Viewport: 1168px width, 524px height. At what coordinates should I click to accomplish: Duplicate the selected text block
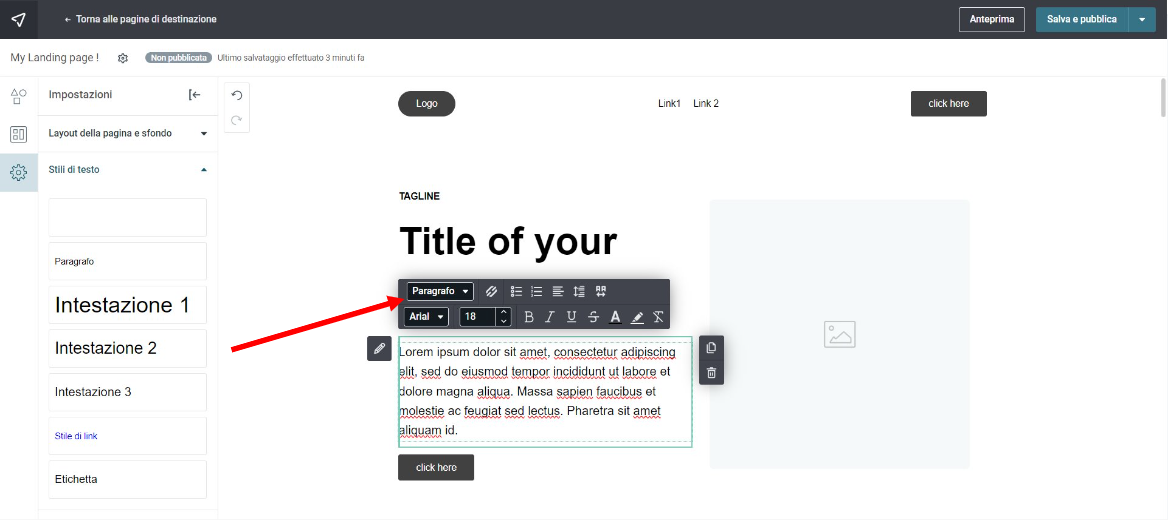pos(711,348)
